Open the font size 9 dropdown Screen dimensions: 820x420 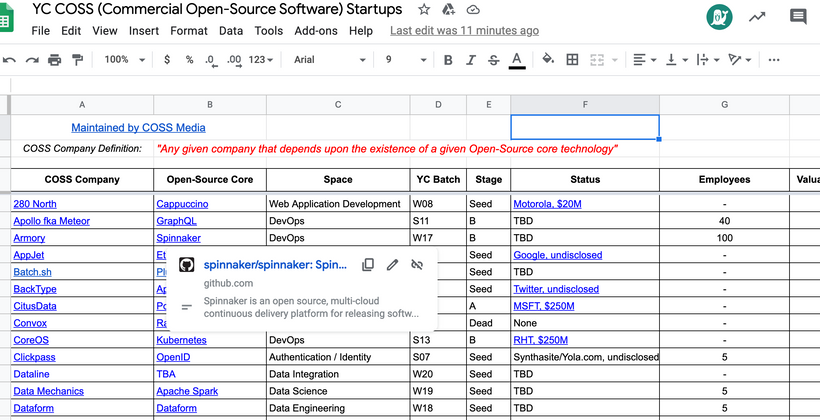click(406, 60)
